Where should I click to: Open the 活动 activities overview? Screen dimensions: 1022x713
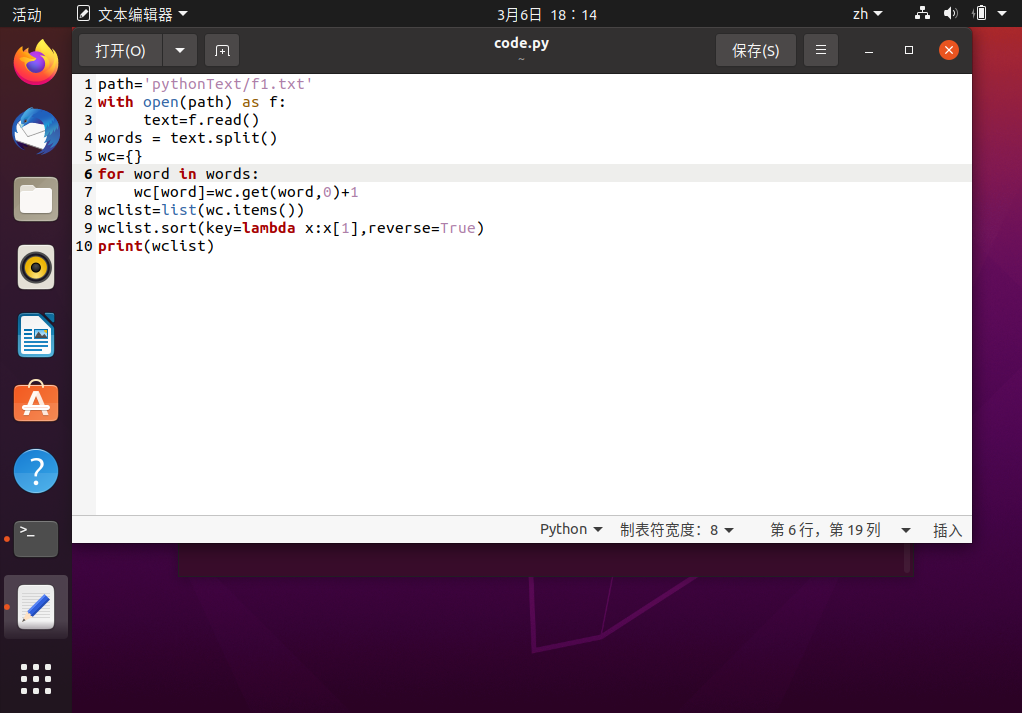(27, 14)
